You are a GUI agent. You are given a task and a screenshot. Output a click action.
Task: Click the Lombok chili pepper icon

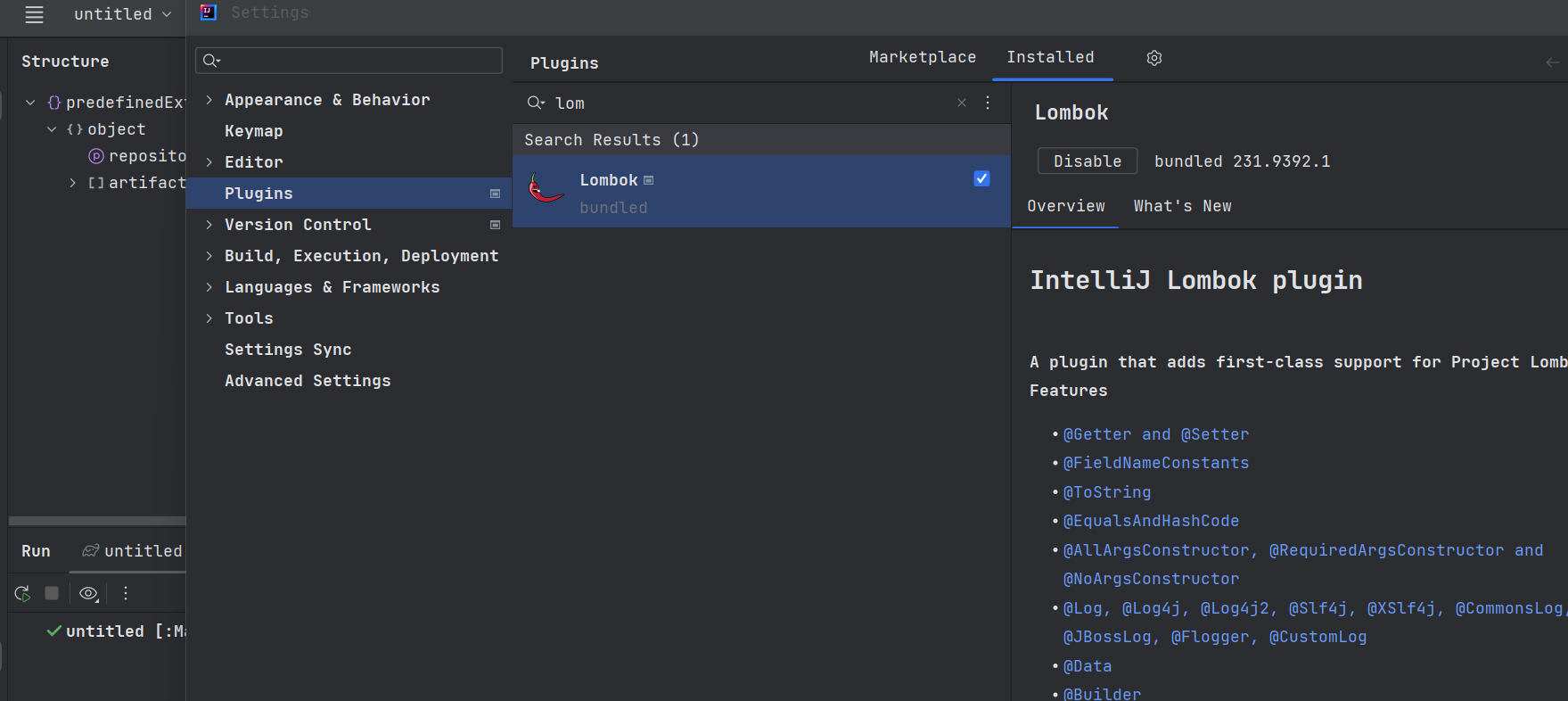(x=546, y=189)
